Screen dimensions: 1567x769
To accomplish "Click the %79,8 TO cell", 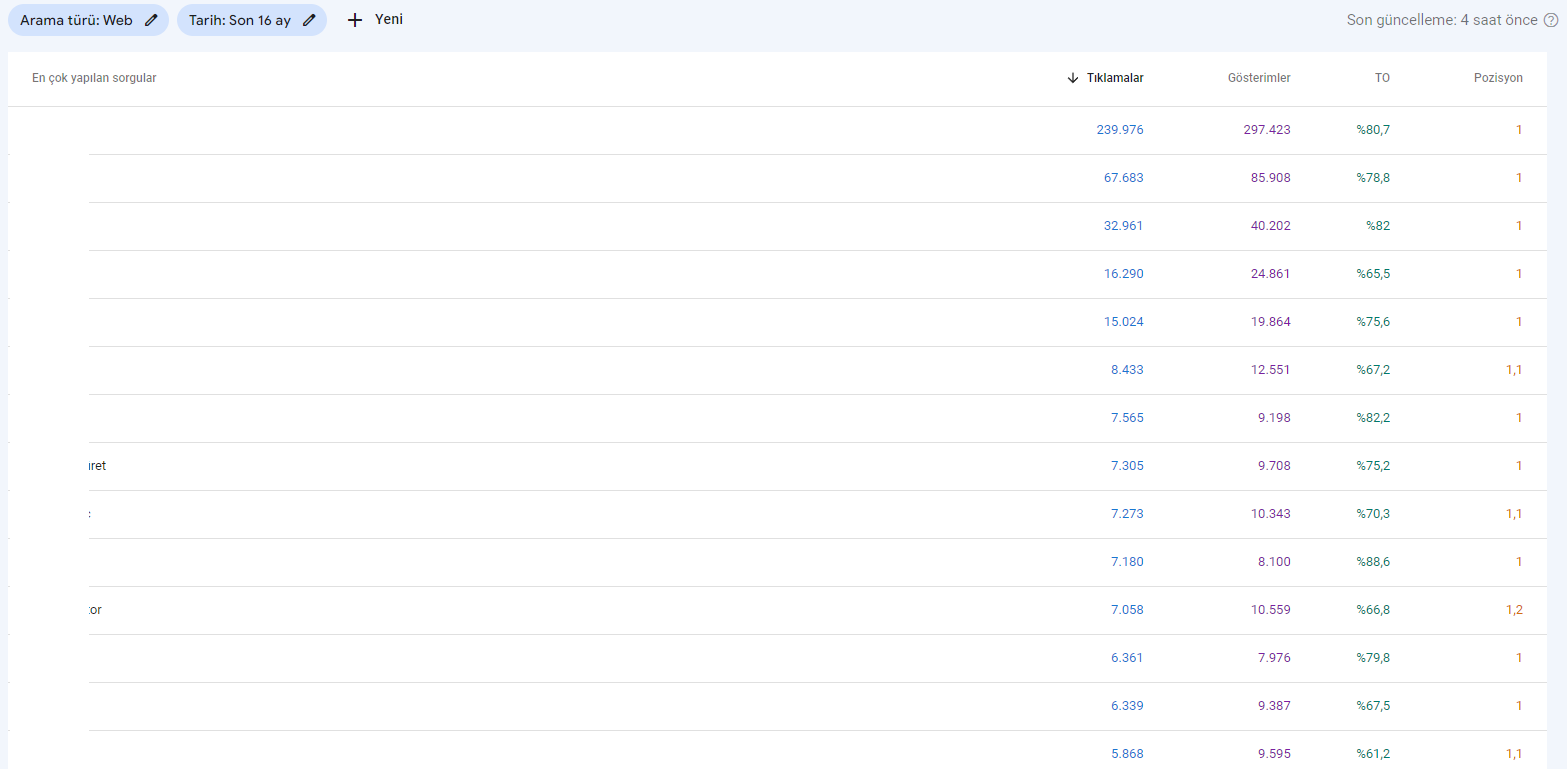I will [1373, 658].
